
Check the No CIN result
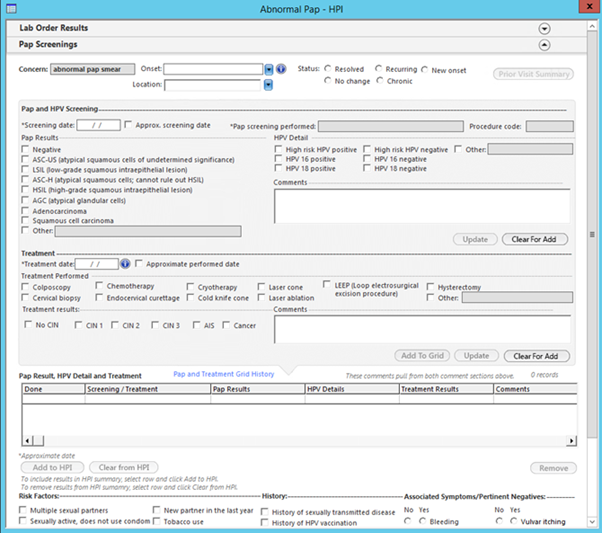(x=28, y=324)
